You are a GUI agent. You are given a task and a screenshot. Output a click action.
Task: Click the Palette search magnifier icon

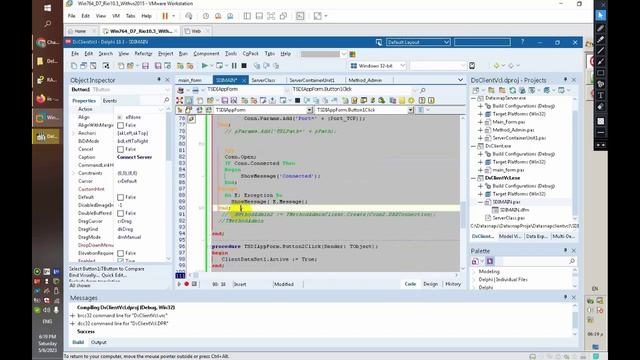(572, 261)
